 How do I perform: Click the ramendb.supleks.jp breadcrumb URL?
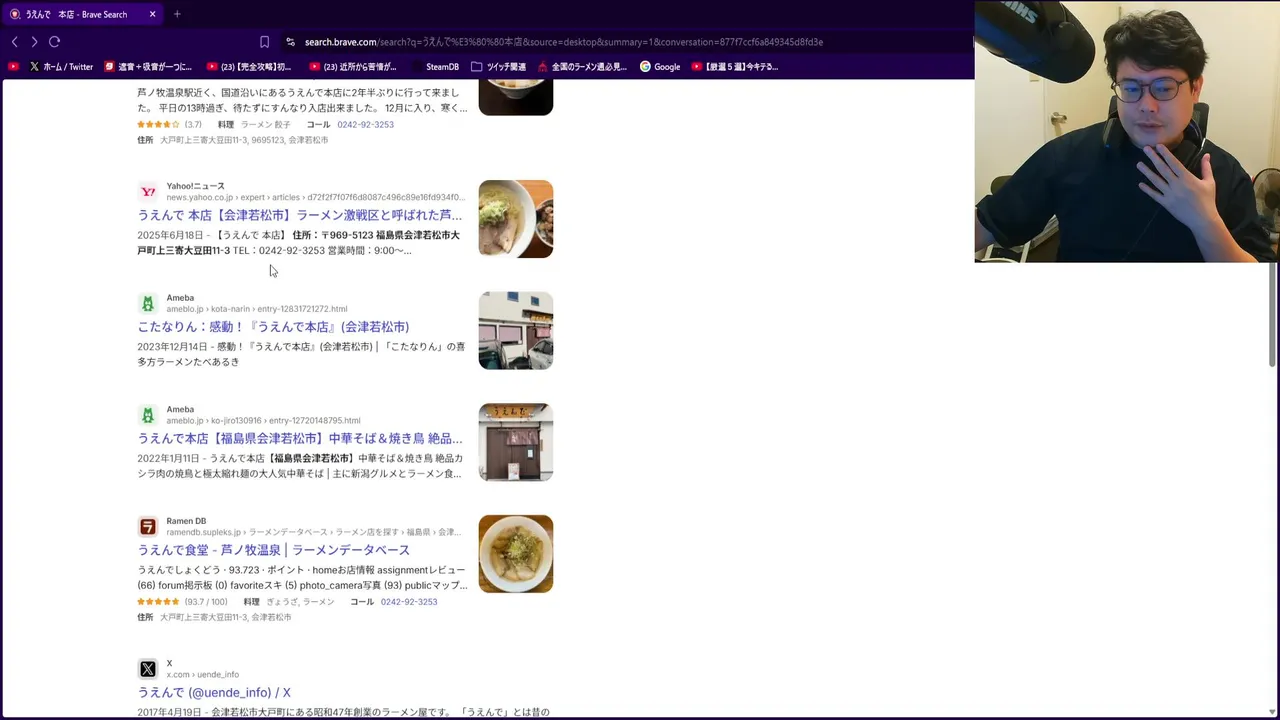click(x=313, y=532)
